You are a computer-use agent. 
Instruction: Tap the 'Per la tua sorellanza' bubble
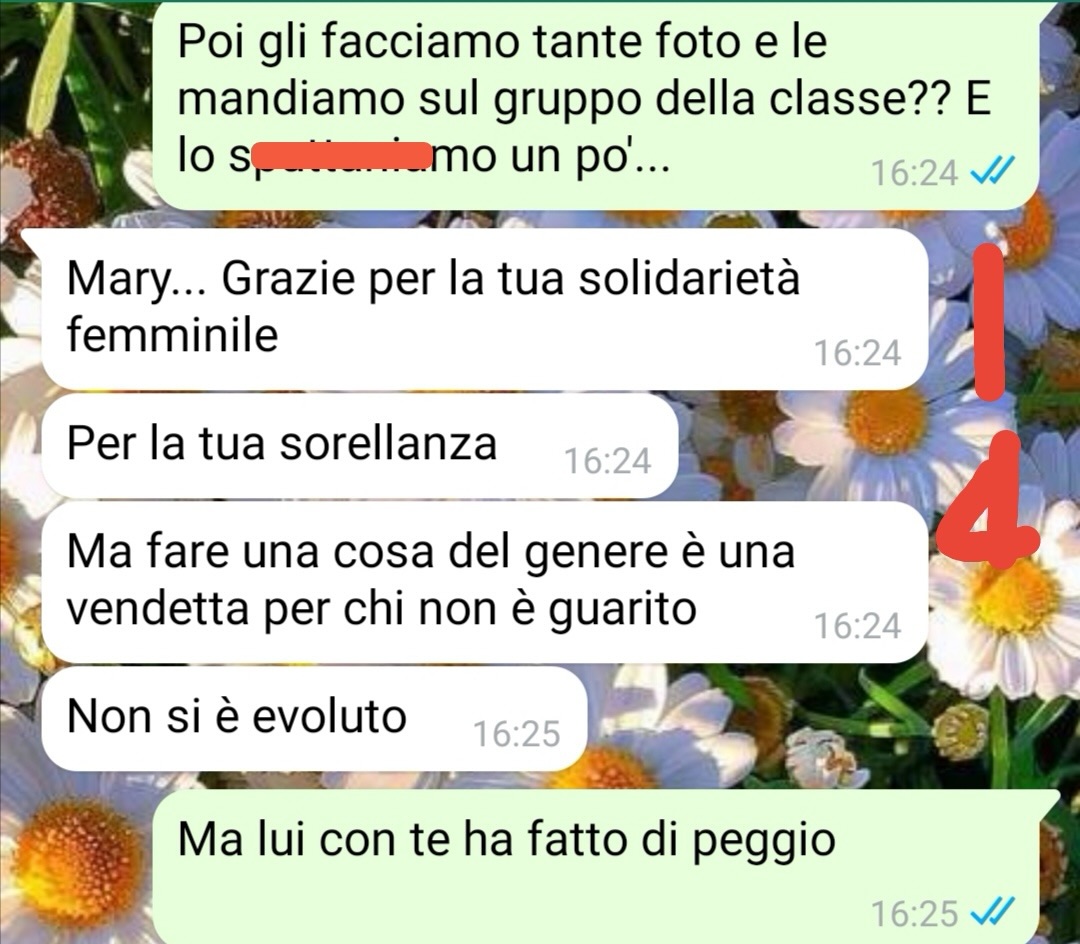click(360, 445)
